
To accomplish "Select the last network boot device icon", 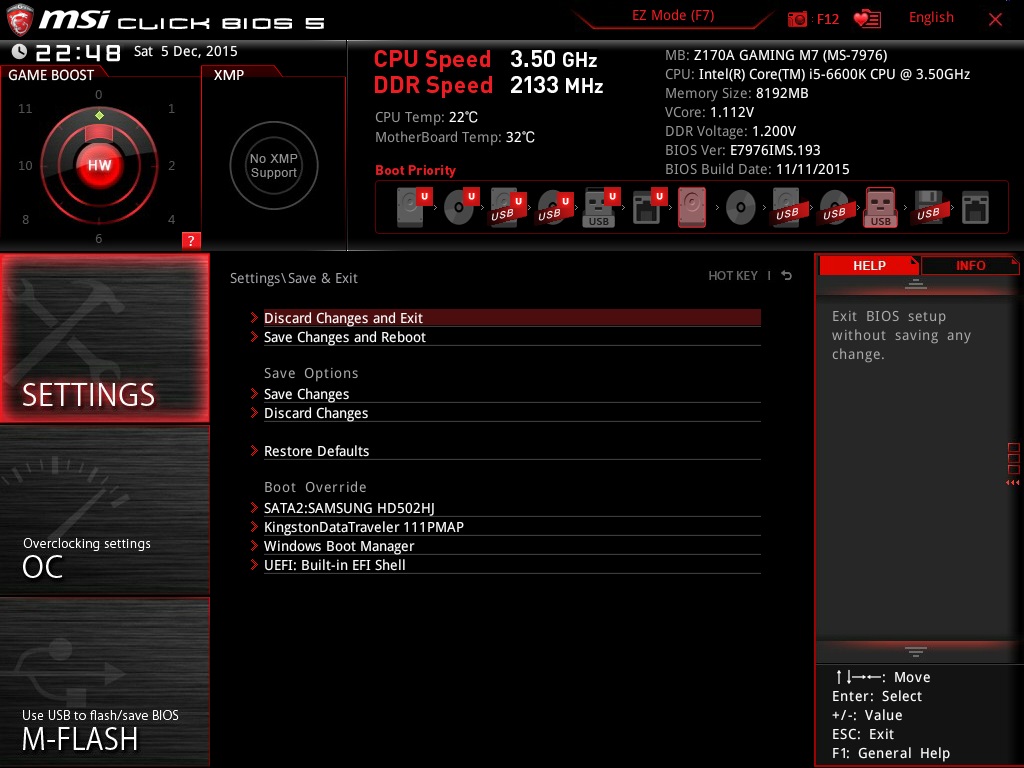I will pos(974,208).
